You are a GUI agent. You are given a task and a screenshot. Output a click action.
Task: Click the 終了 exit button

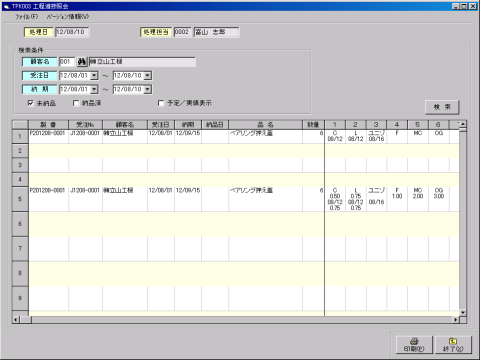pyautogui.click(x=453, y=345)
